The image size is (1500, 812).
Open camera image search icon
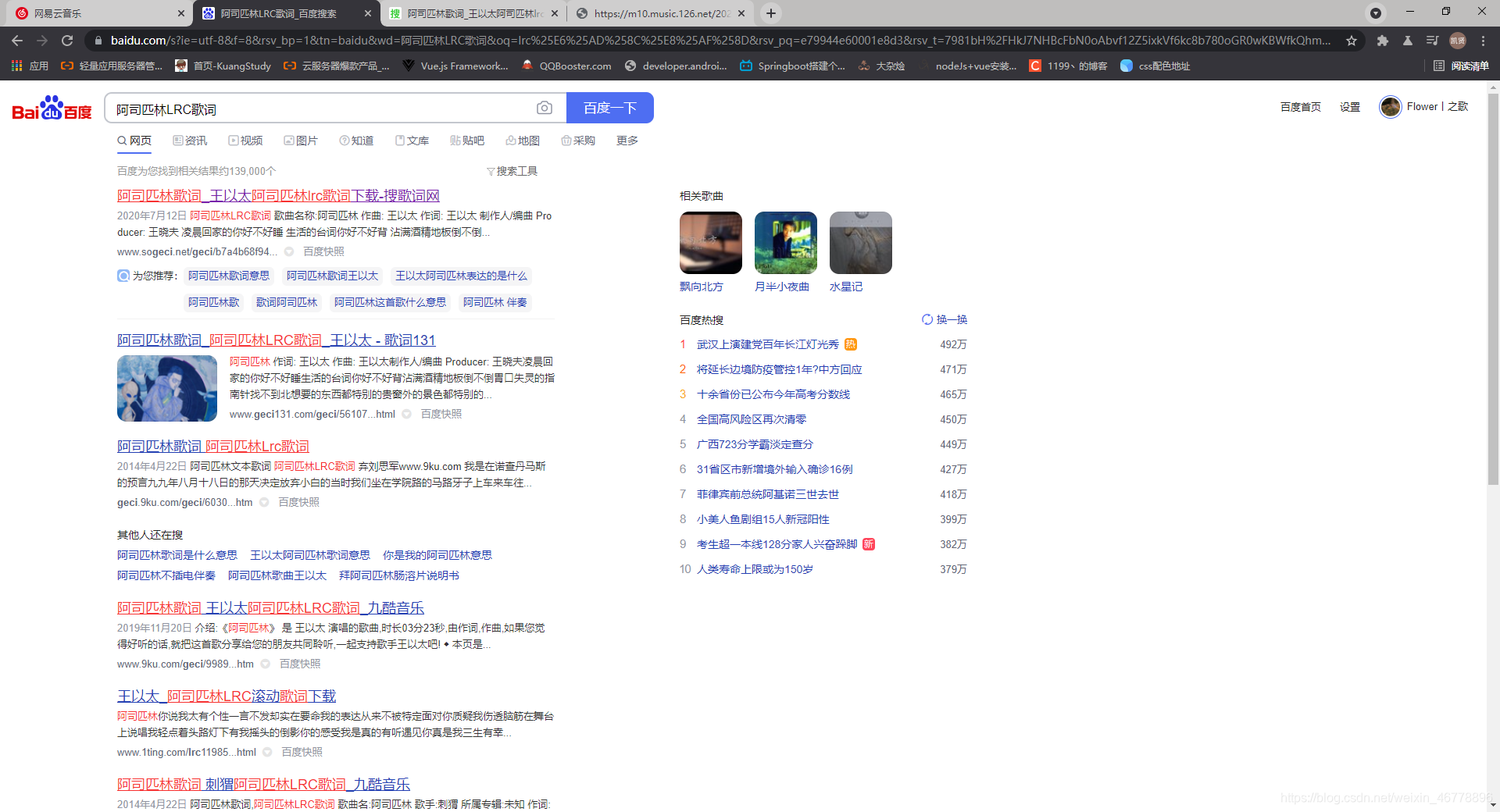[545, 108]
